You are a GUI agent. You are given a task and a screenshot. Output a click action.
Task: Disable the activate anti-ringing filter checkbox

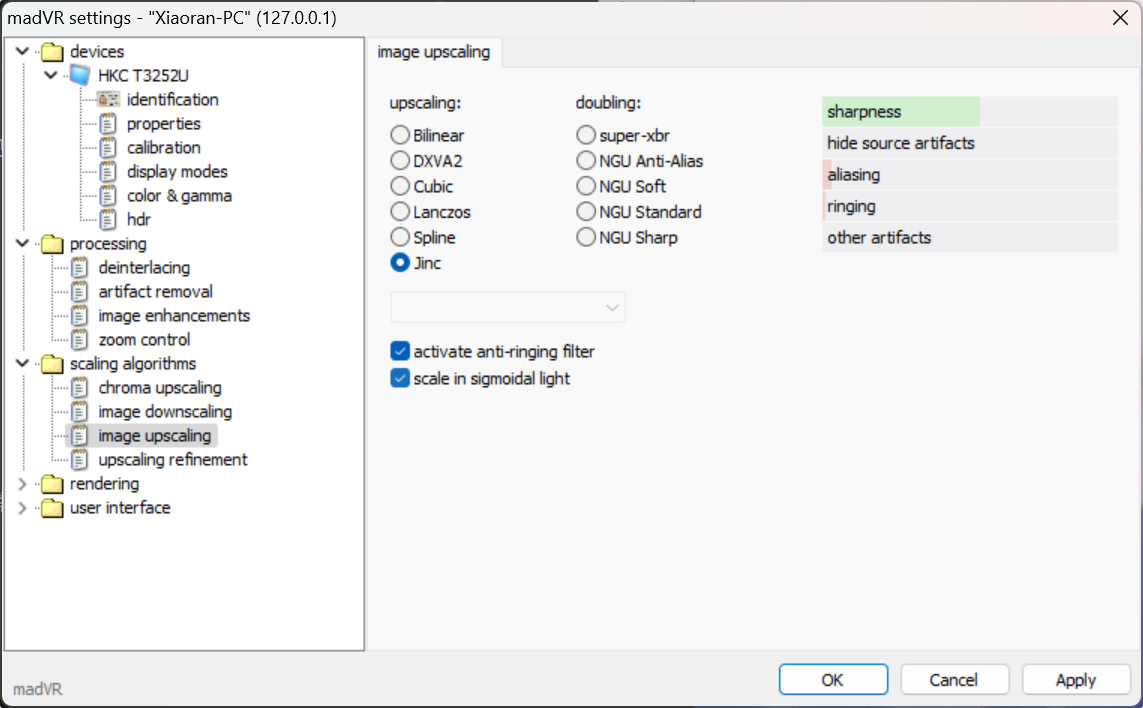(x=400, y=352)
